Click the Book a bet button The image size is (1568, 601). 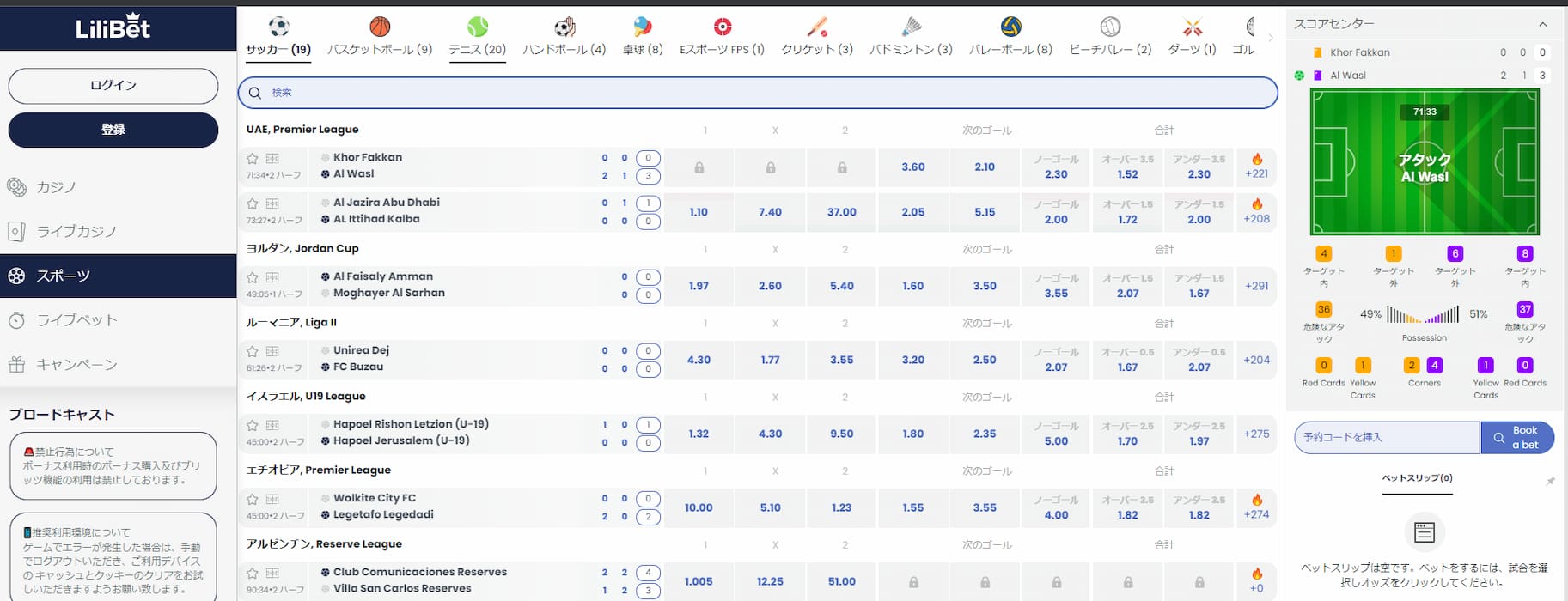pyautogui.click(x=1517, y=438)
